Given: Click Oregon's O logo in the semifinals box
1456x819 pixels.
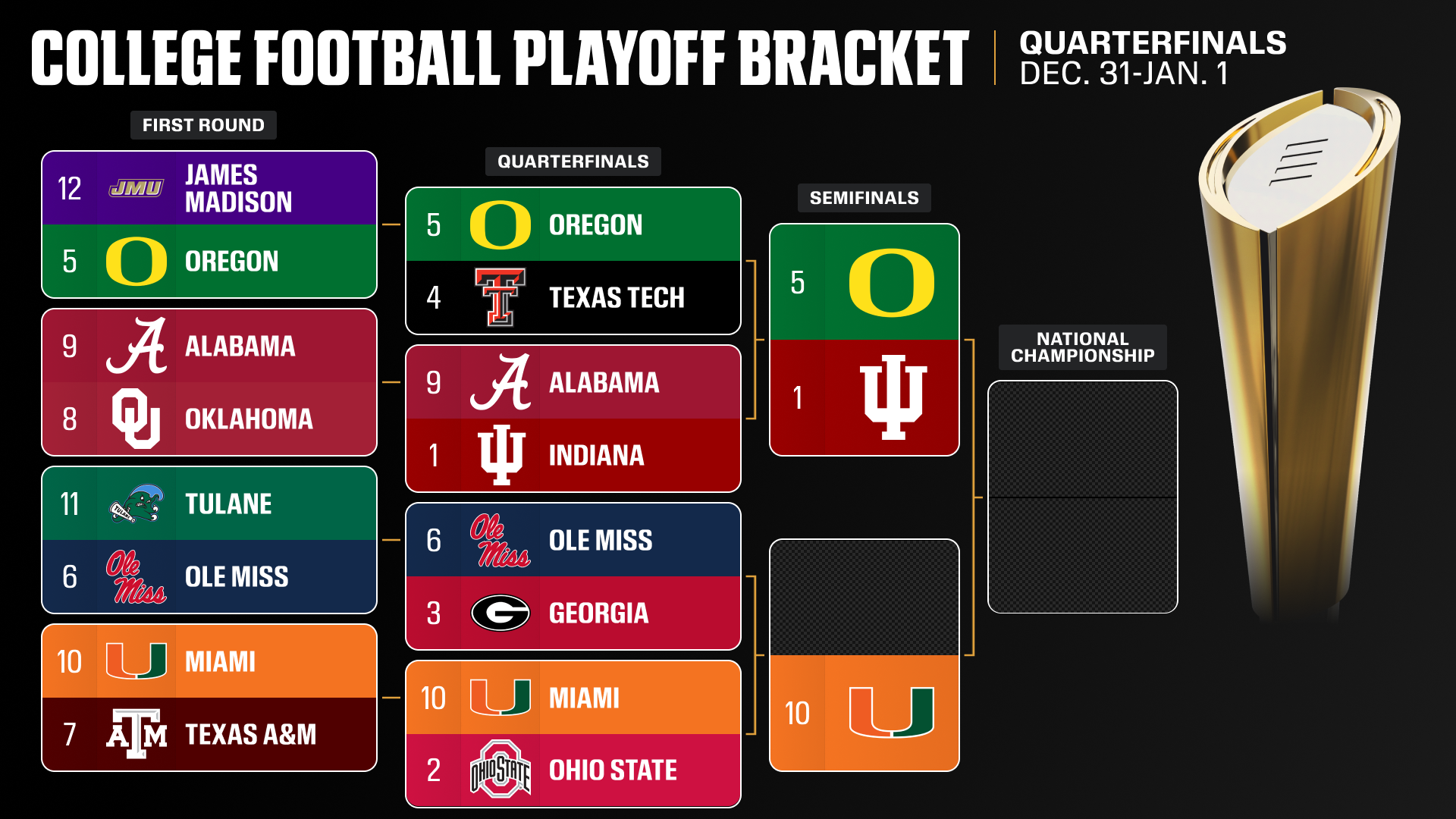Looking at the screenshot, I should 891,283.
